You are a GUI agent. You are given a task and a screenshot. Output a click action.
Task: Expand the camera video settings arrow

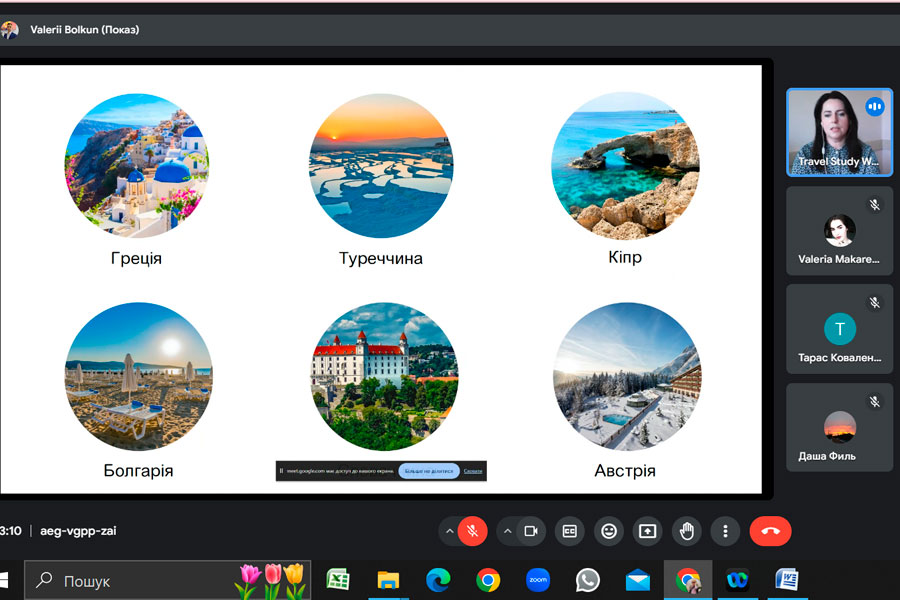pyautogui.click(x=507, y=531)
